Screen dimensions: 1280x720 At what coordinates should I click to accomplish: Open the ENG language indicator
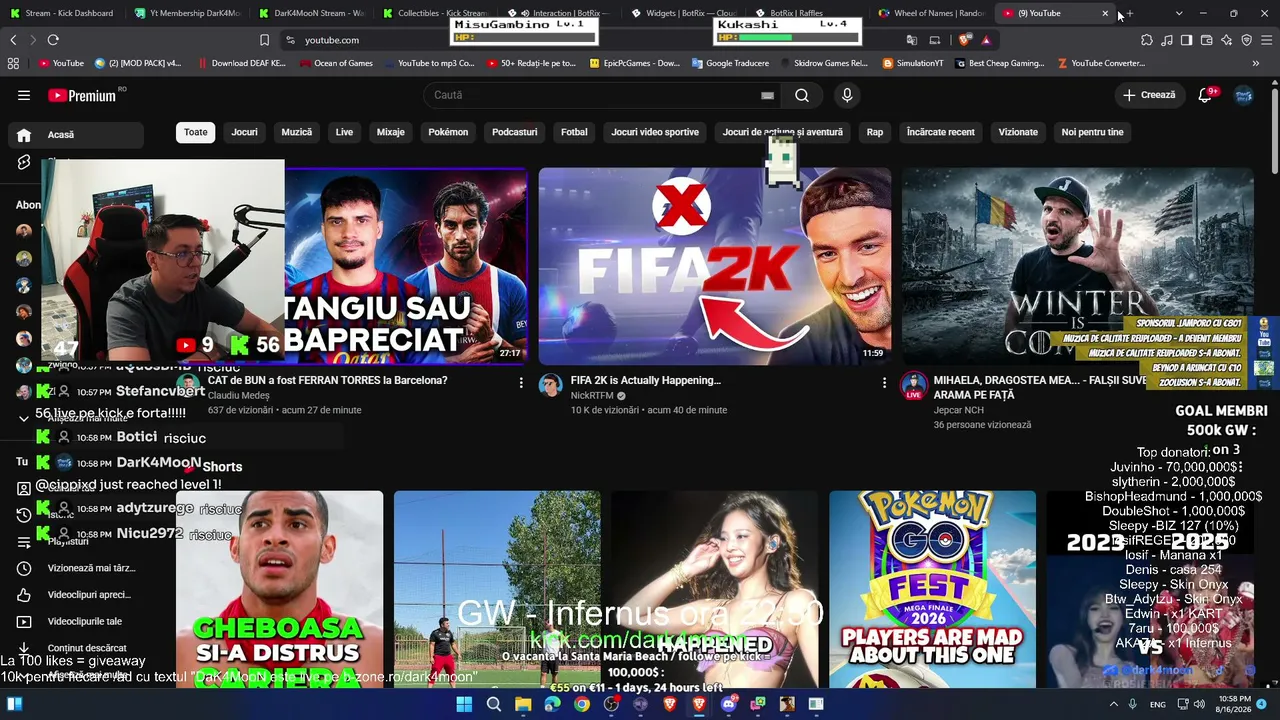click(1158, 704)
